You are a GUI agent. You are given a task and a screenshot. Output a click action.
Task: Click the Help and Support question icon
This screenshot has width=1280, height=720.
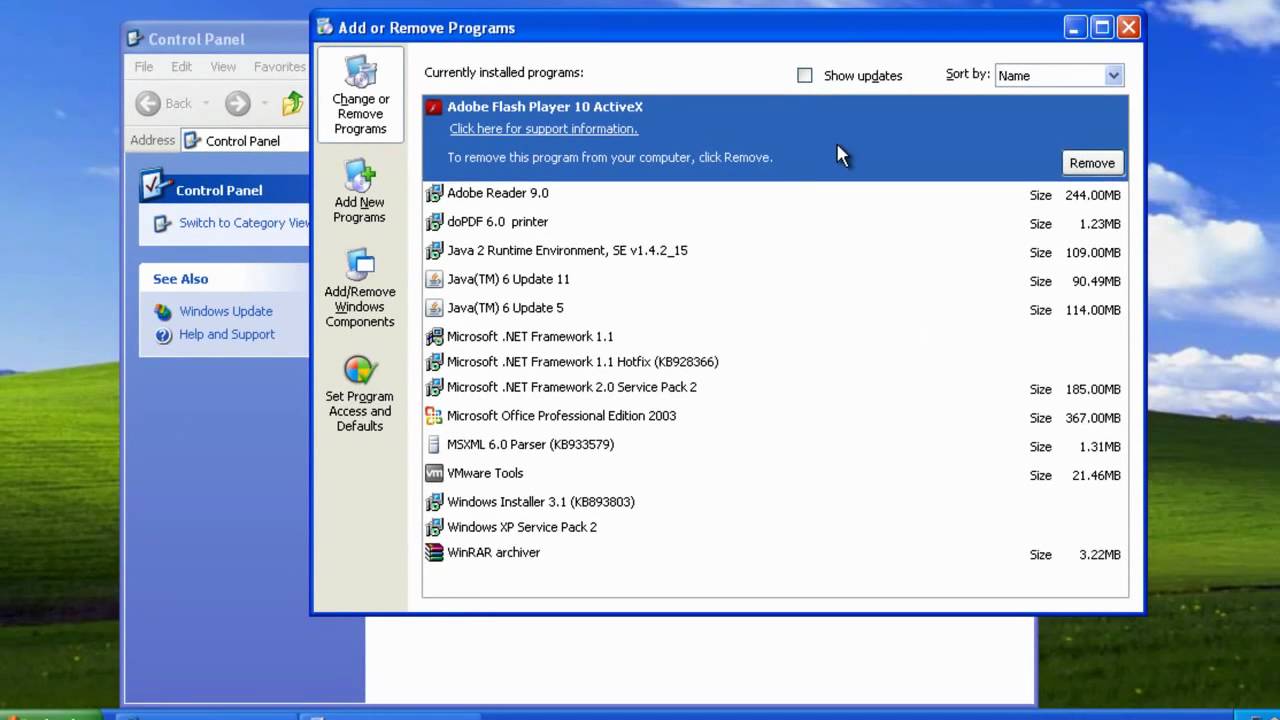pyautogui.click(x=163, y=335)
